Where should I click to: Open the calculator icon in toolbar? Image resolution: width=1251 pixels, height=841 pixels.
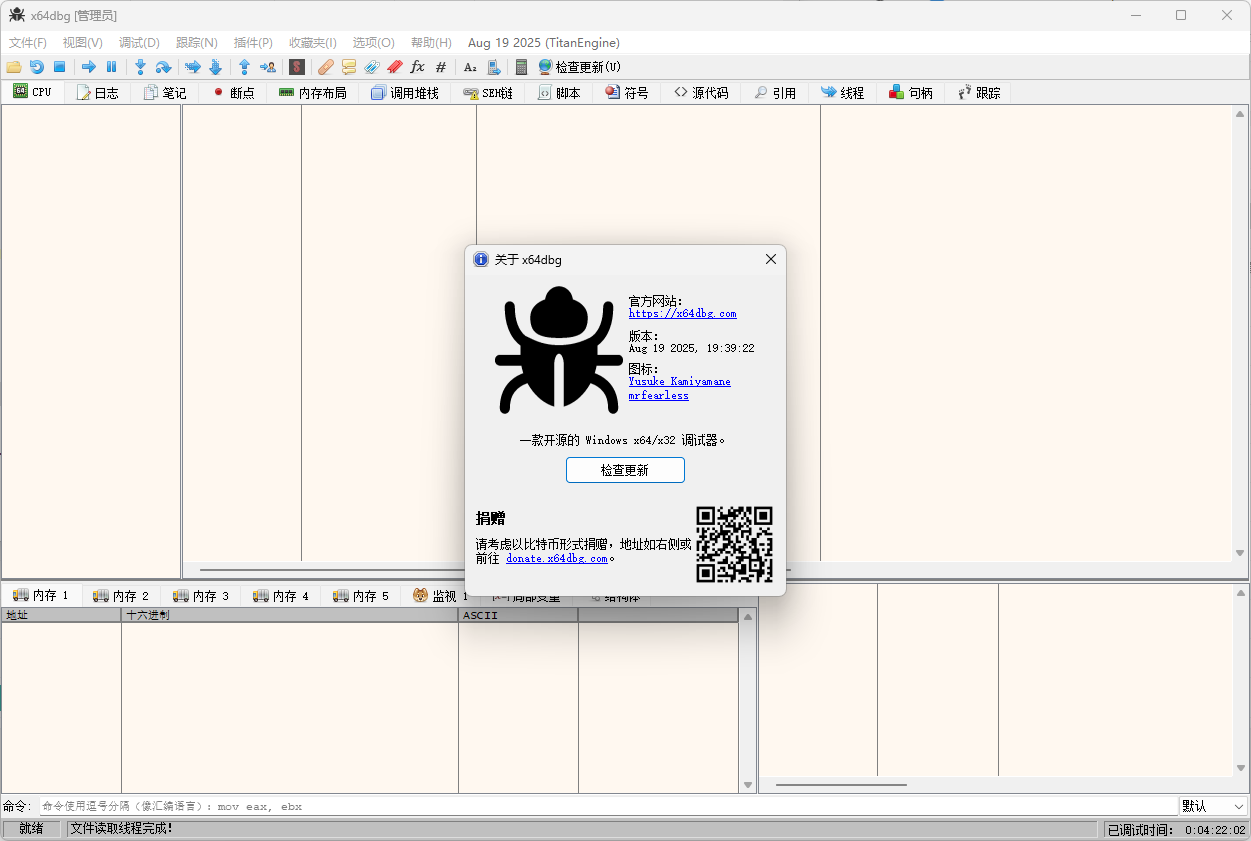click(521, 67)
